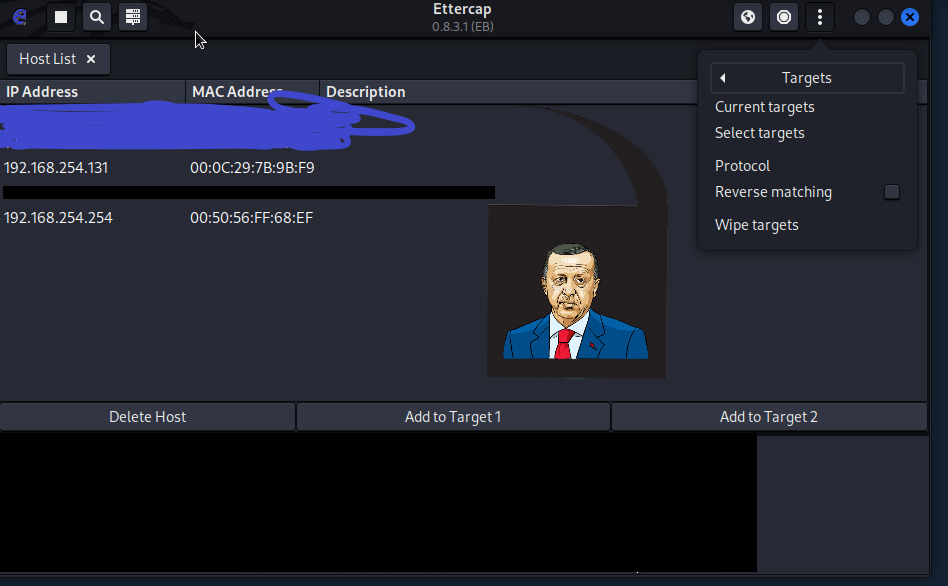Viewport: 948px width, 586px height.
Task: Stop sniffing with the square stop icon
Action: pos(61,17)
